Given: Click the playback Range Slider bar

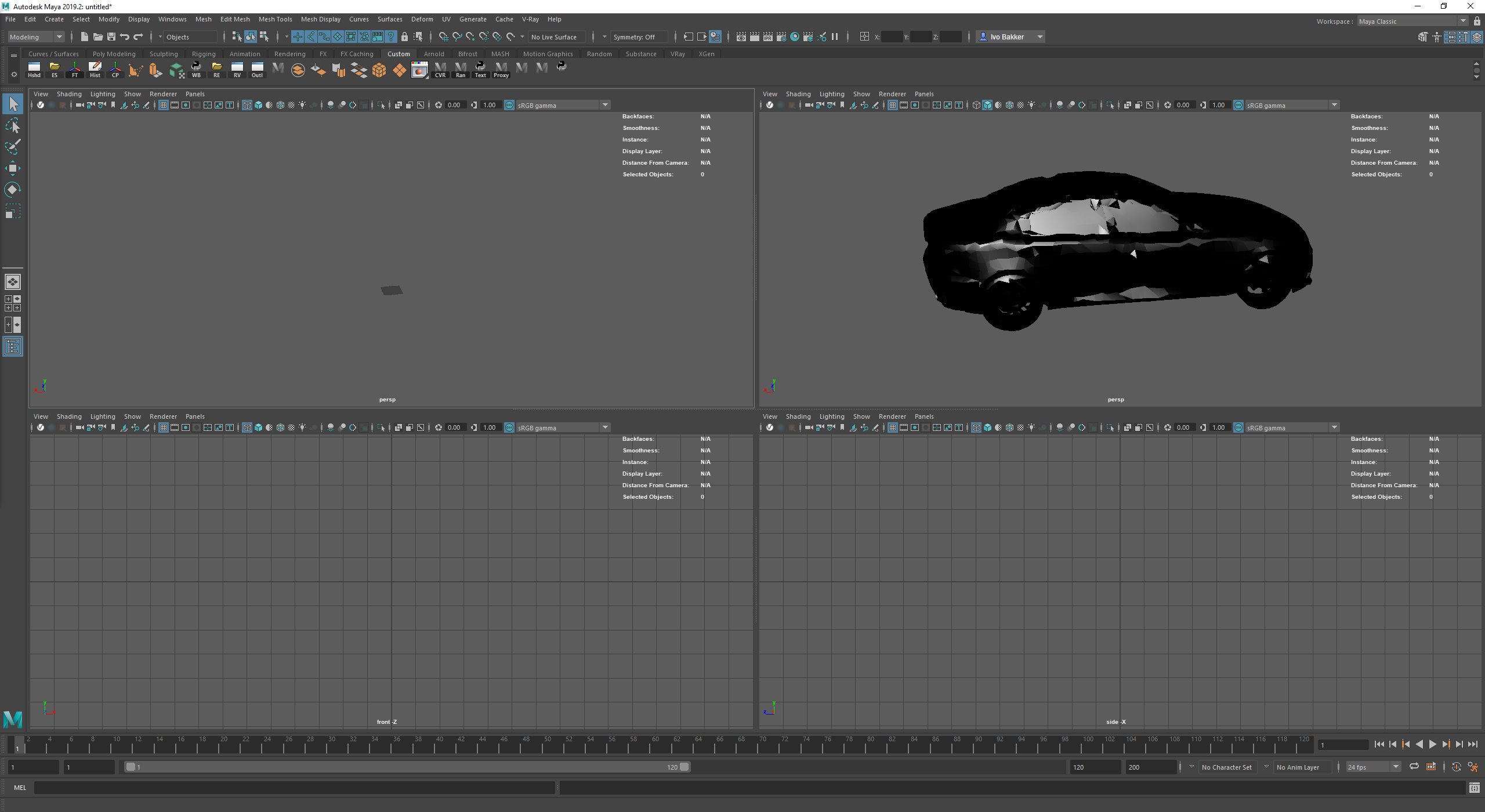Looking at the screenshot, I should point(408,767).
